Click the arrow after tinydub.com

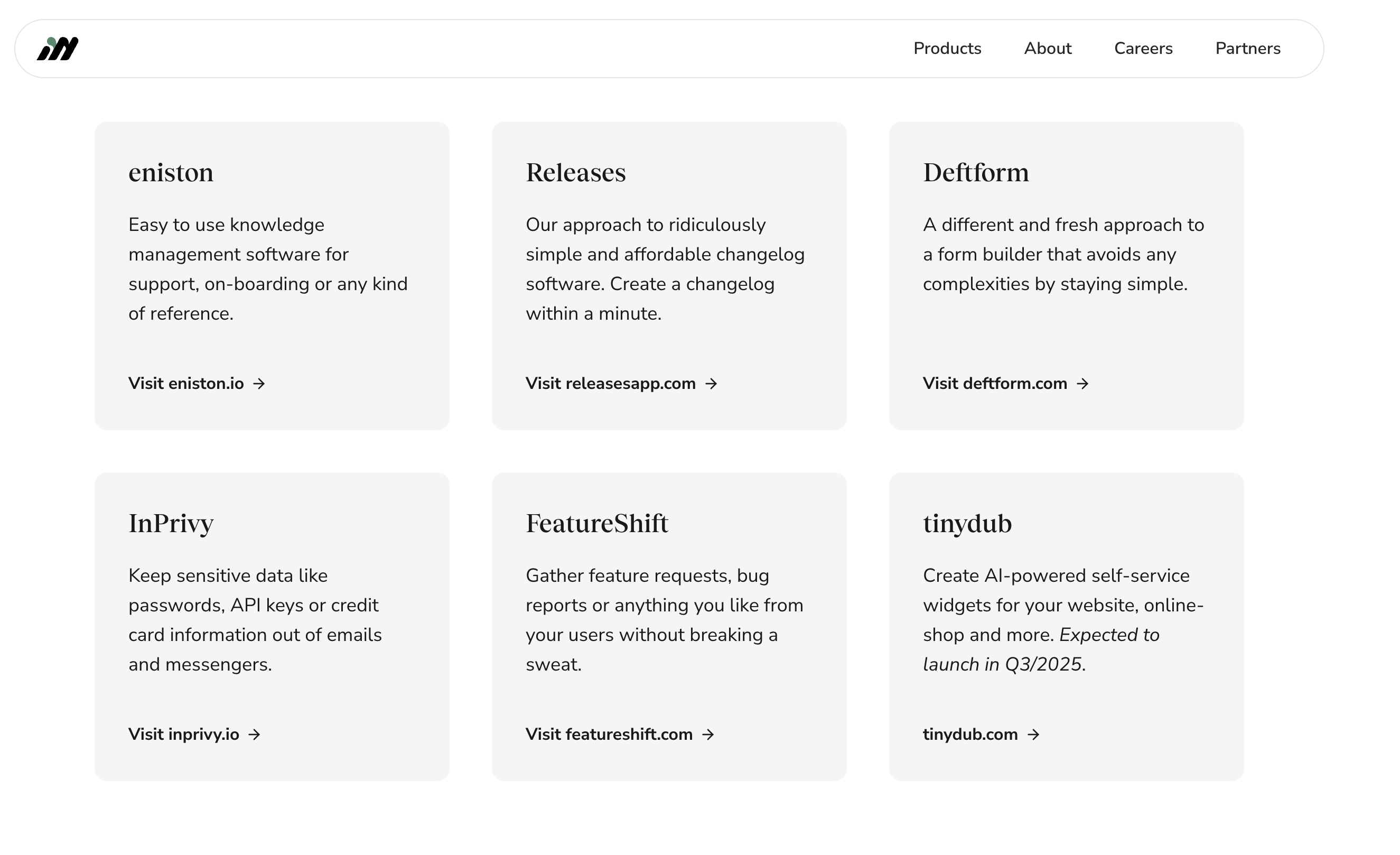(1033, 735)
